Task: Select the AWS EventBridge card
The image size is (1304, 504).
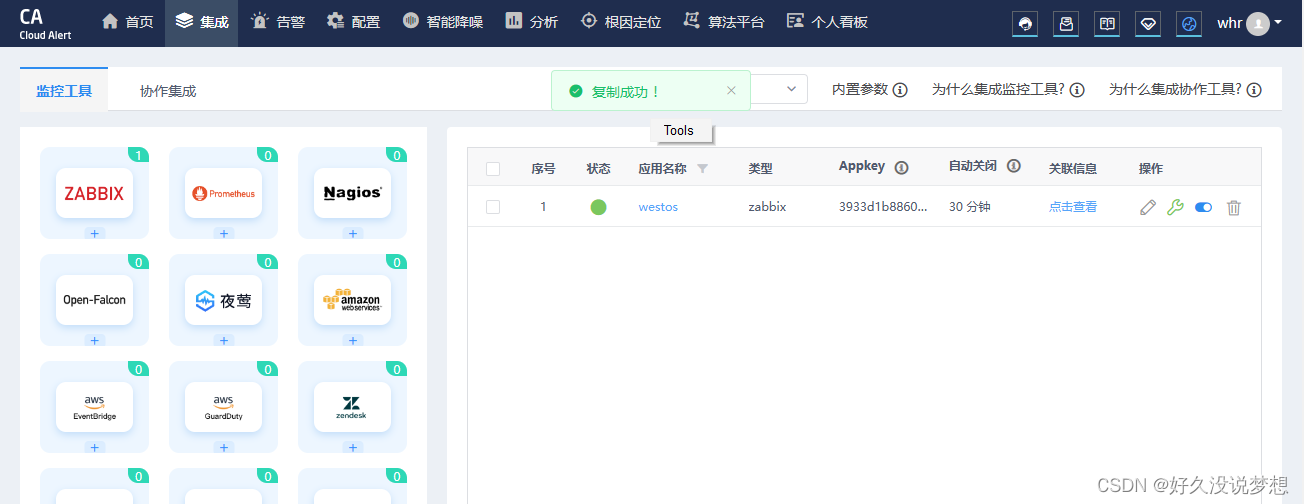Action: [x=94, y=407]
